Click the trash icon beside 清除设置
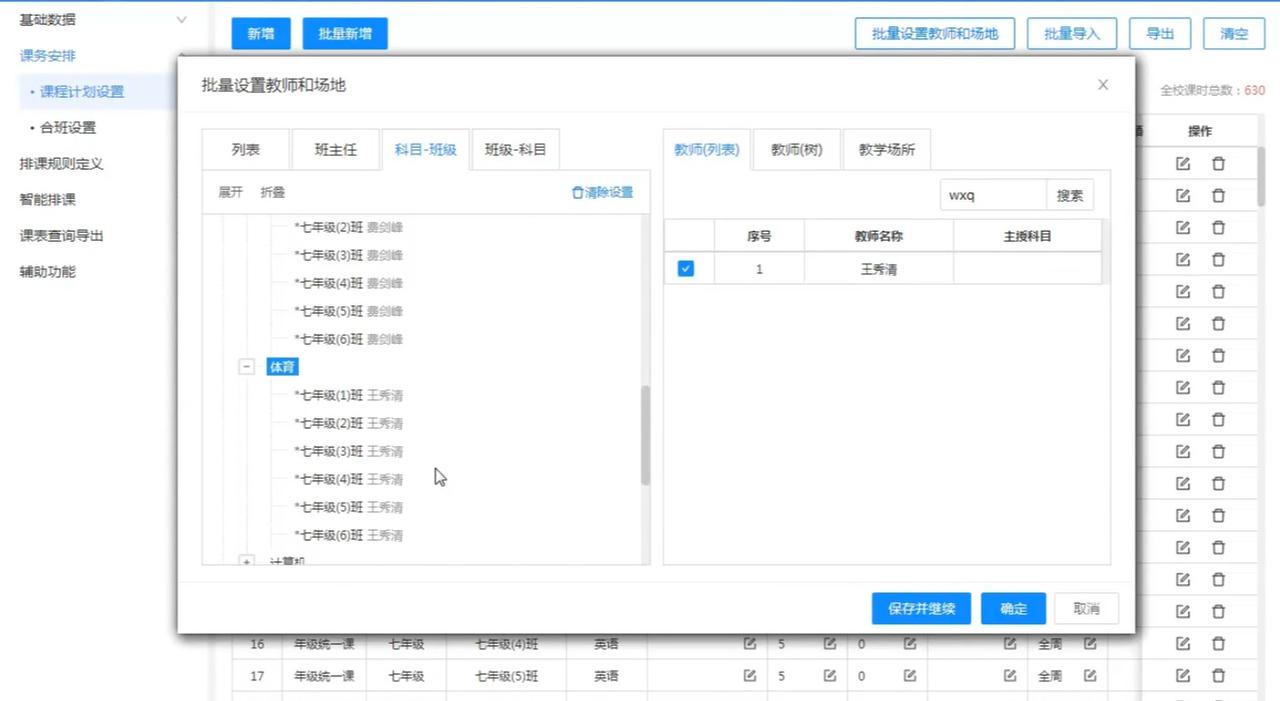 577,192
